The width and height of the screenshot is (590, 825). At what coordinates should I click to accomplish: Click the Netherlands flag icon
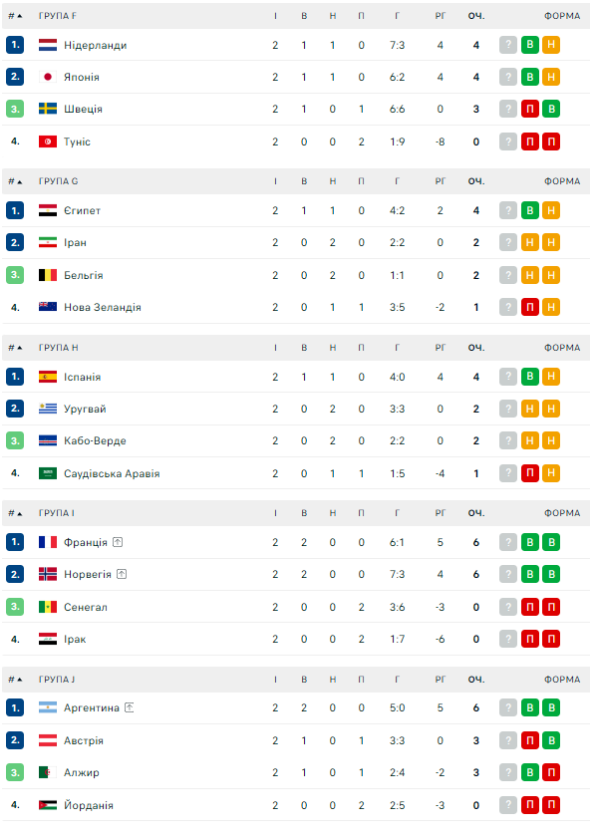pos(47,45)
